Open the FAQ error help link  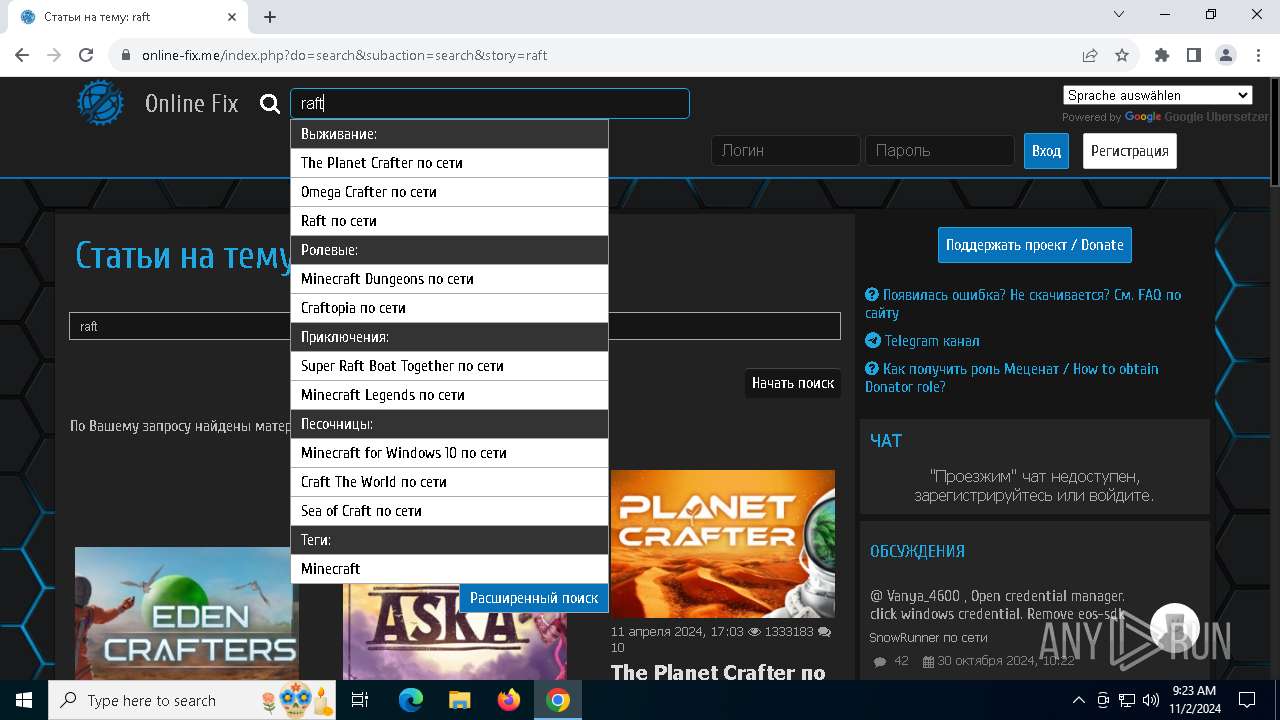coord(1023,303)
